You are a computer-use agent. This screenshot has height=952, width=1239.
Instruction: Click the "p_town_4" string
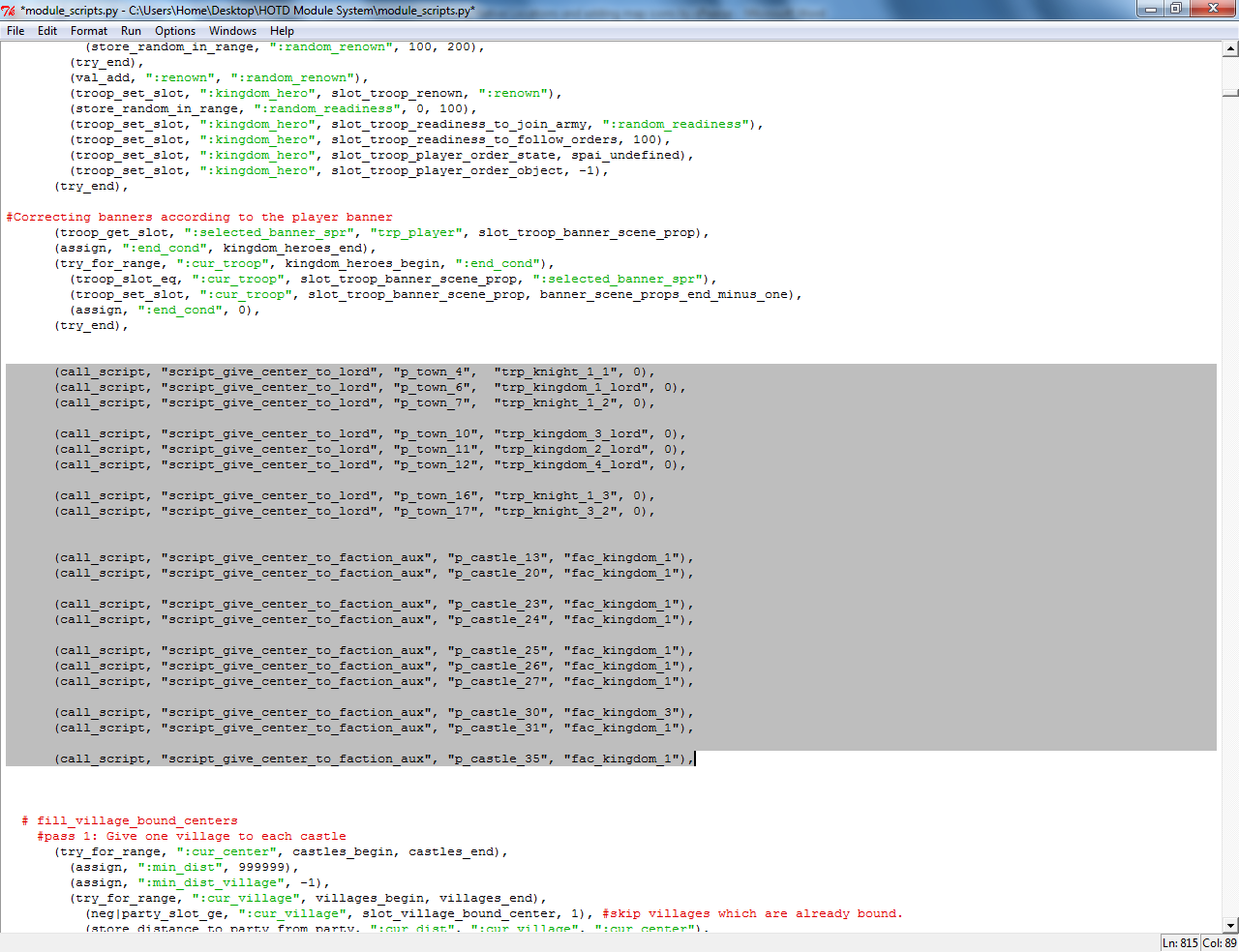click(x=432, y=372)
